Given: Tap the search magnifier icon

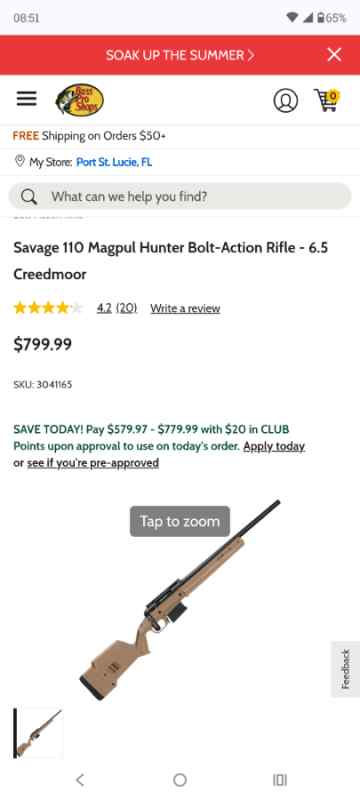Looking at the screenshot, I should 29,197.
